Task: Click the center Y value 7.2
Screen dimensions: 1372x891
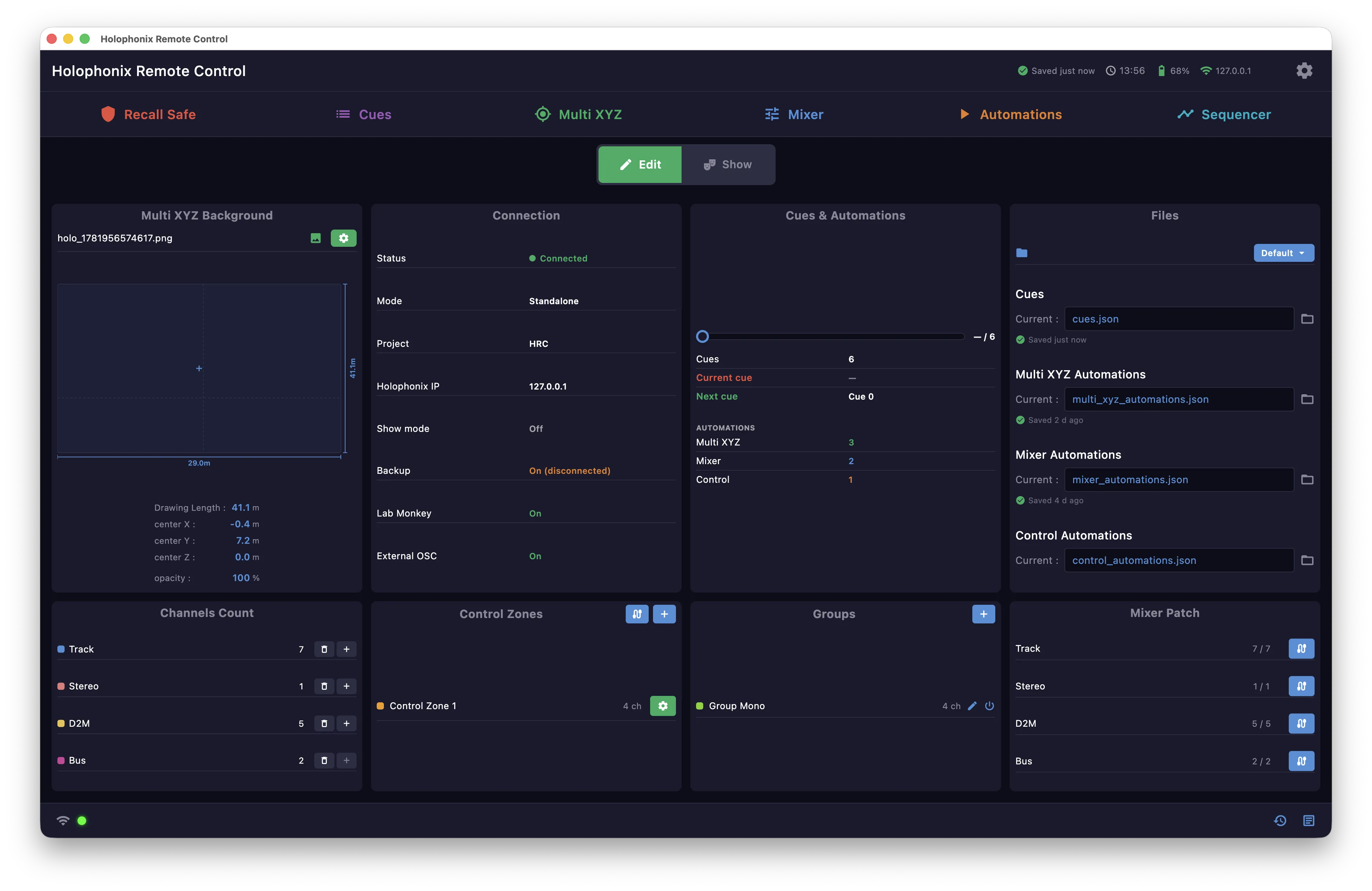Action: (243, 541)
